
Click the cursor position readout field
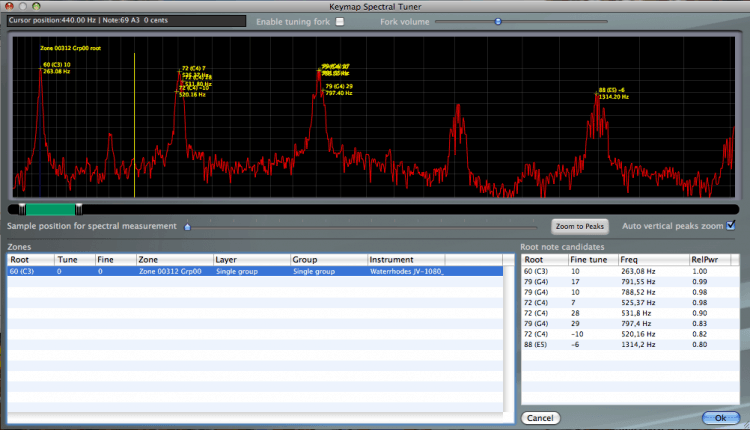click(126, 21)
